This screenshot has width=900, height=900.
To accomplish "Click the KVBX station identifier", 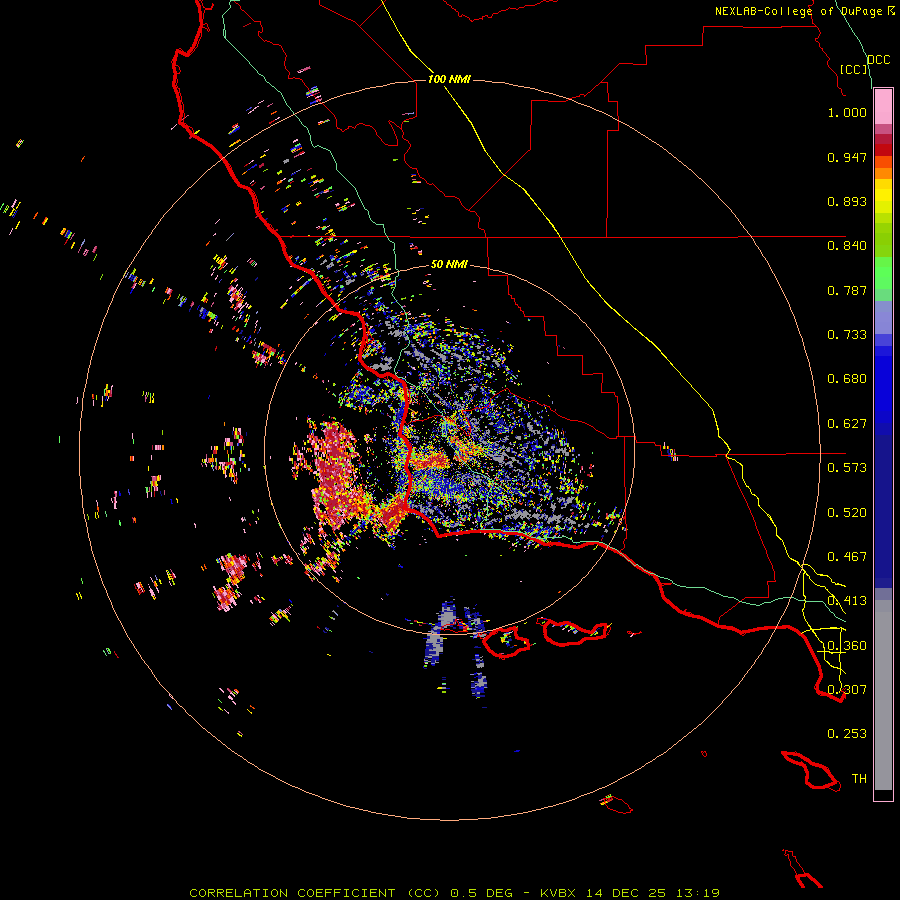I will point(558,893).
